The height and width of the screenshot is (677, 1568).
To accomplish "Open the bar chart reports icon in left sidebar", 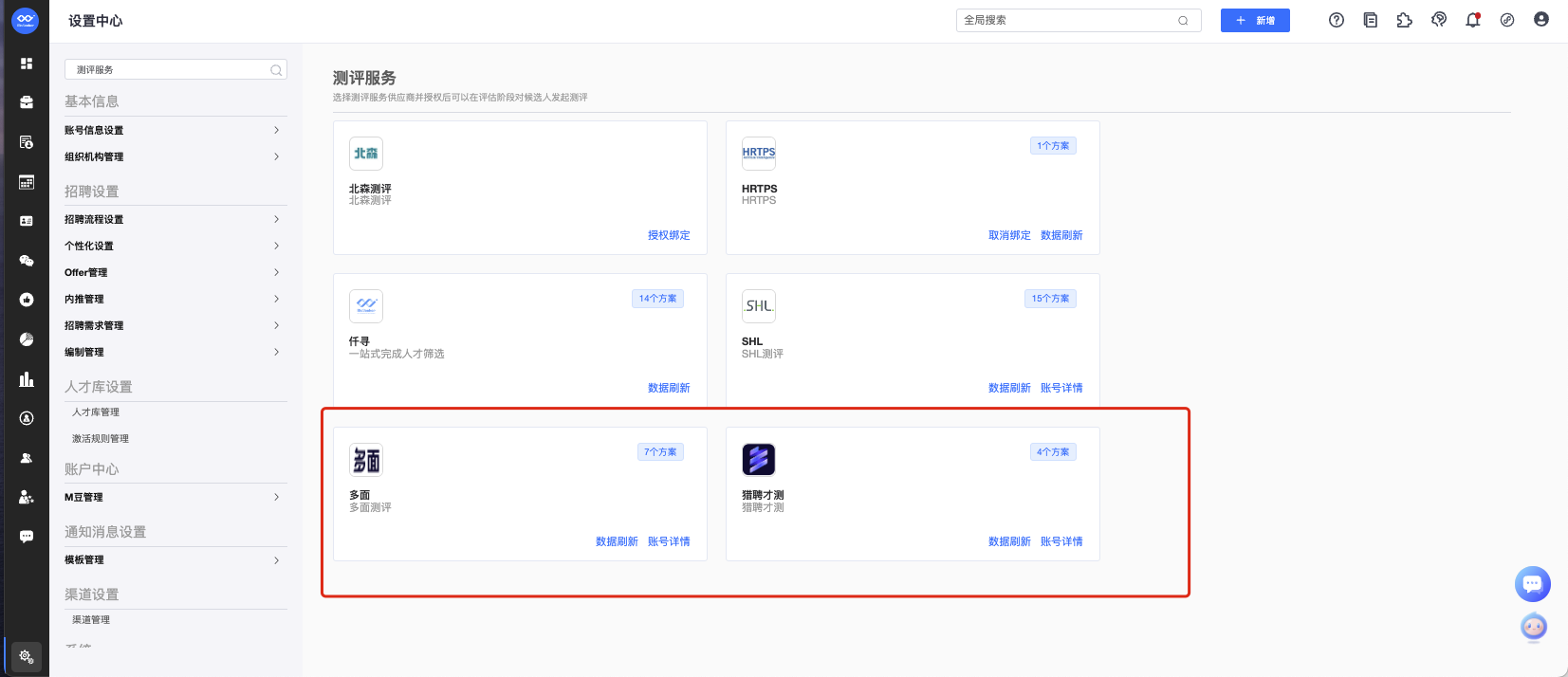I will (27, 379).
